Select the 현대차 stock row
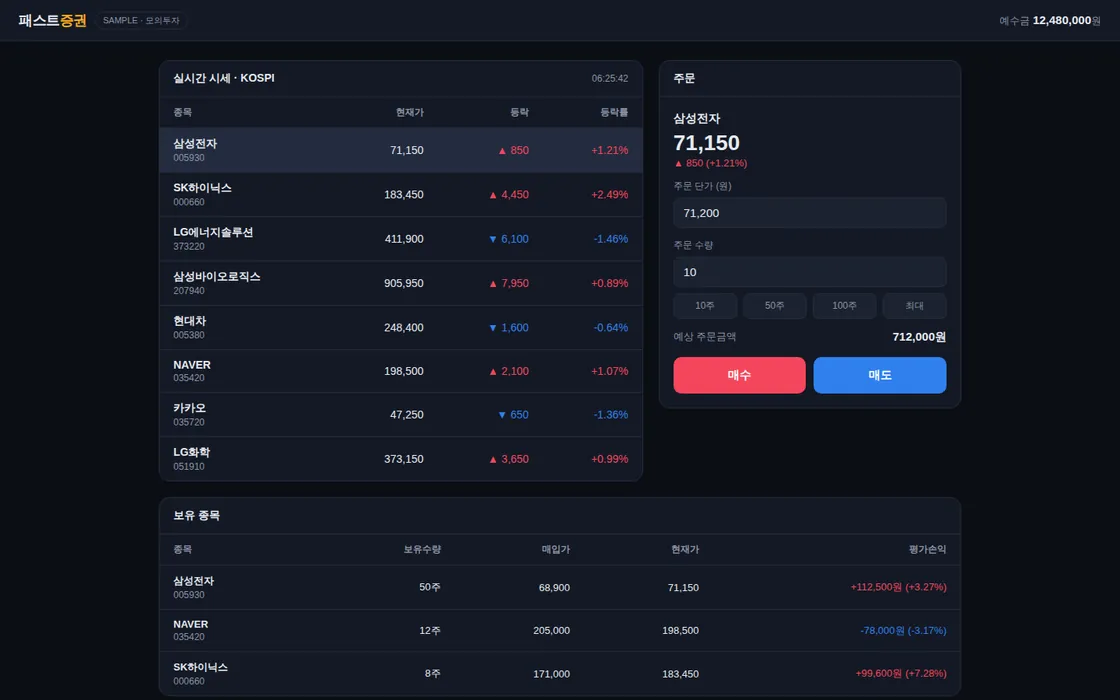This screenshot has height=700, width=1120. 401,327
